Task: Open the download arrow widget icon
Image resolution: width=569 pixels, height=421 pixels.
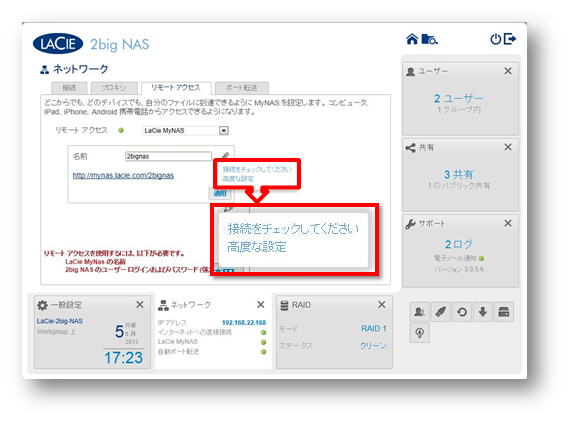Action: [483, 312]
